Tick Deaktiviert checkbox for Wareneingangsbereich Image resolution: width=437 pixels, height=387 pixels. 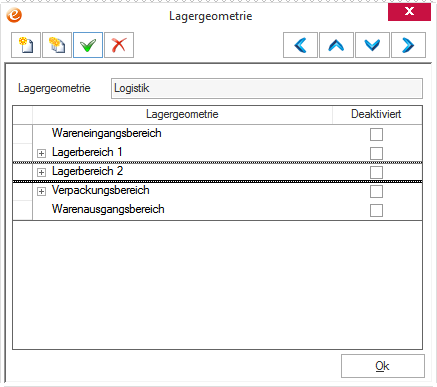376,135
